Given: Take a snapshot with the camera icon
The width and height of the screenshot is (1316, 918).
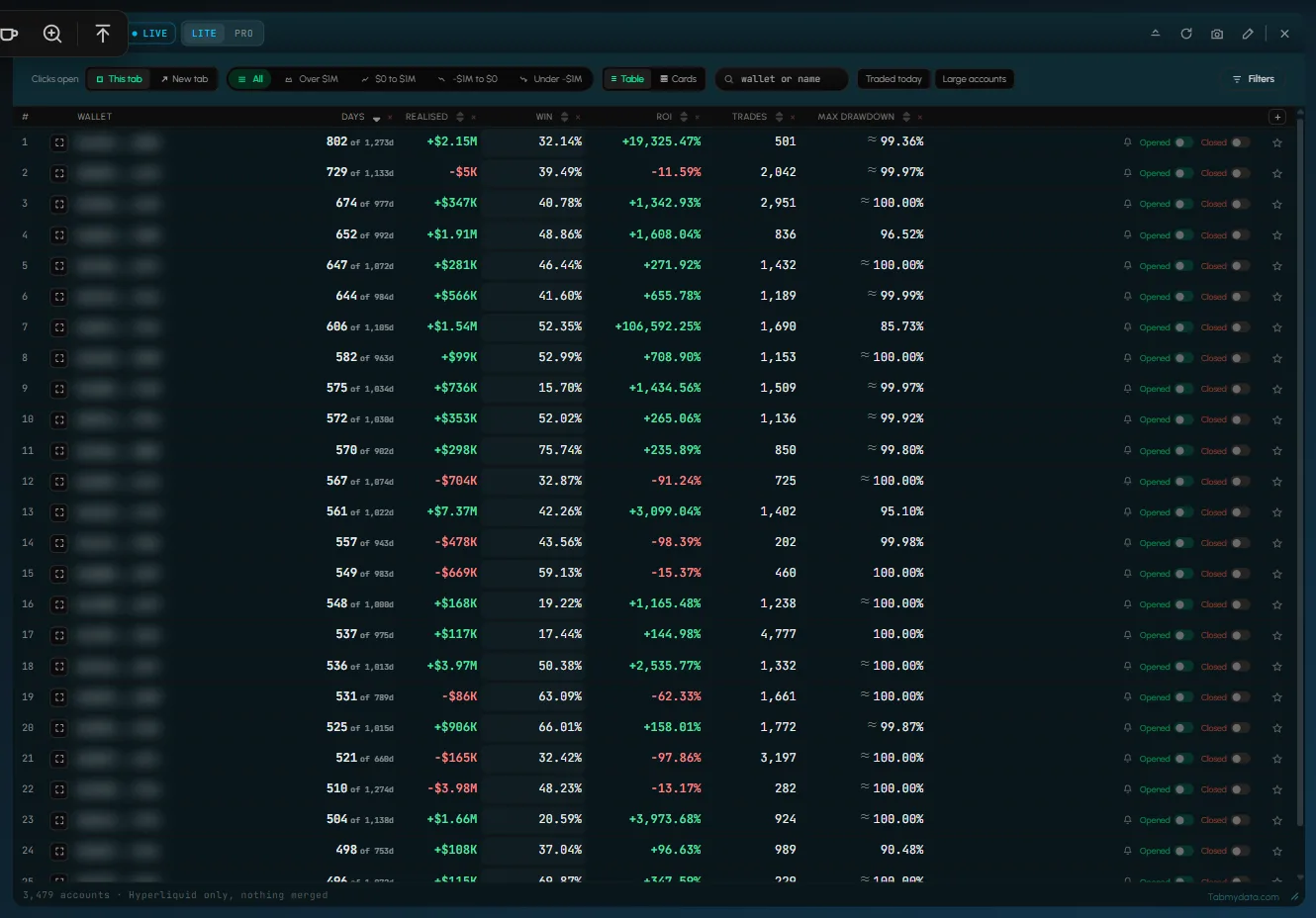Looking at the screenshot, I should [1217, 34].
